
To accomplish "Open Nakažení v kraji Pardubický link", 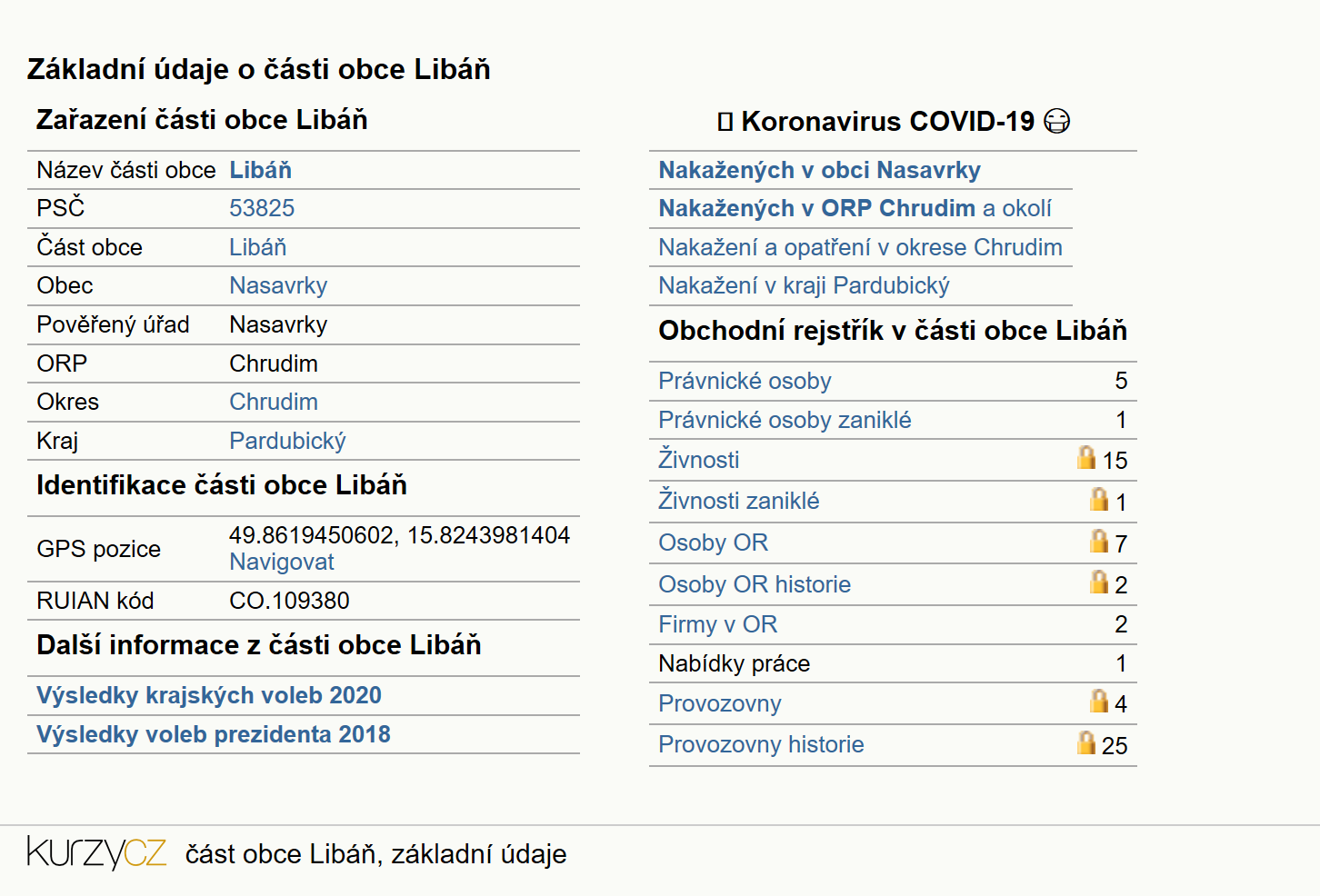I will pyautogui.click(x=804, y=285).
